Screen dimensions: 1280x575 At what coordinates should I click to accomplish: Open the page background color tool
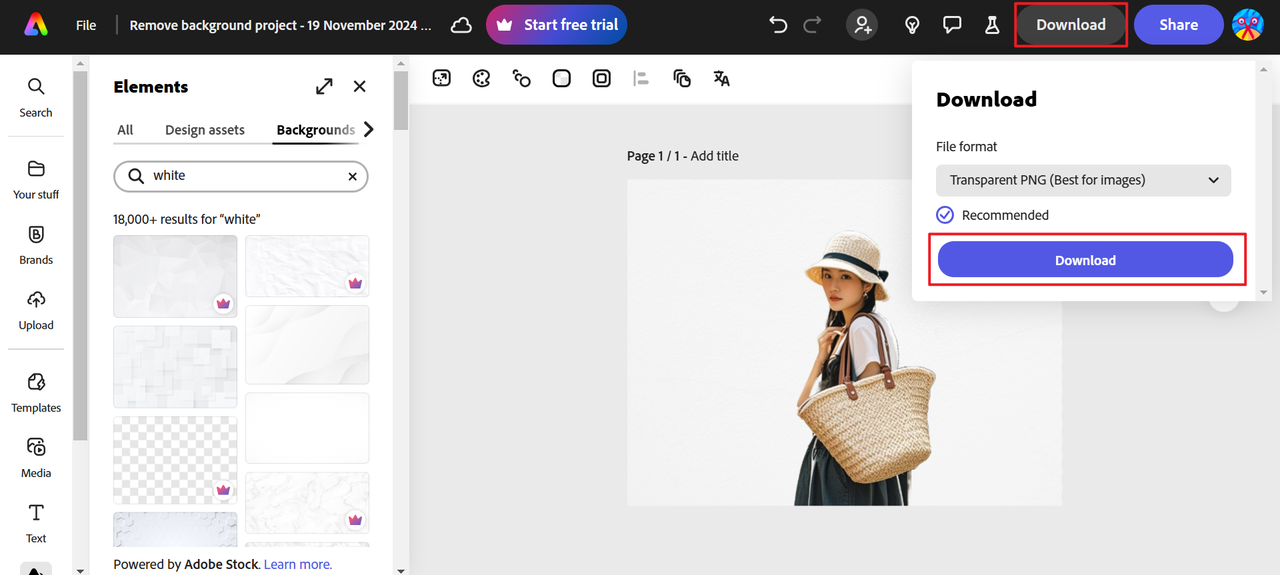click(x=561, y=78)
